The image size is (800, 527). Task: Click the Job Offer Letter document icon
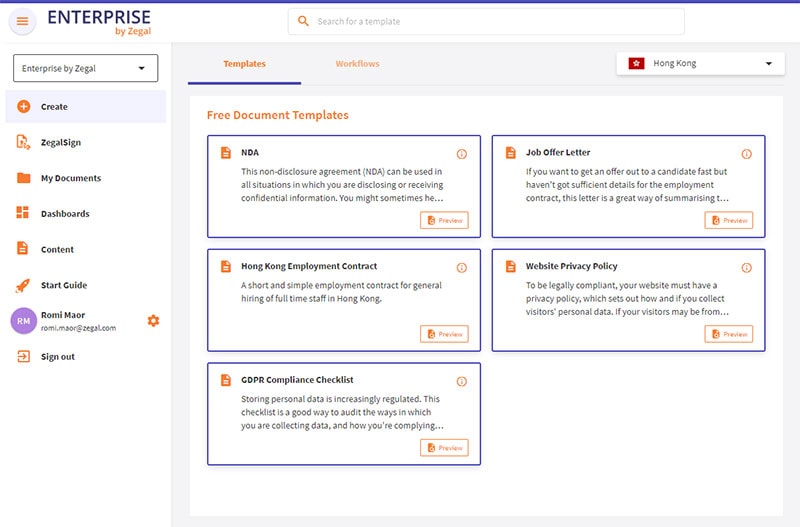pos(510,153)
